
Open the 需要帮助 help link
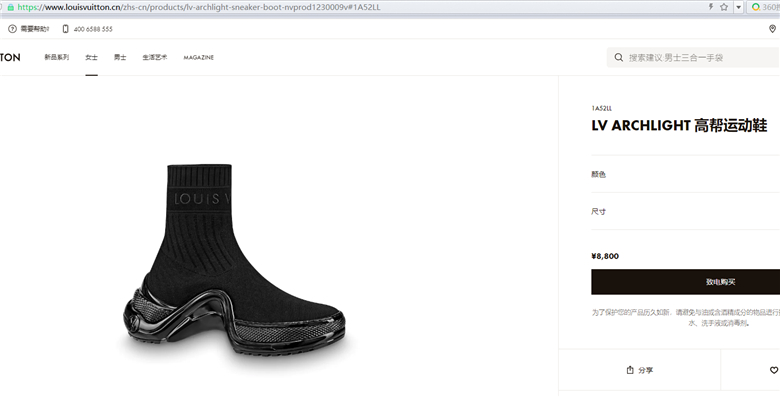click(35, 29)
